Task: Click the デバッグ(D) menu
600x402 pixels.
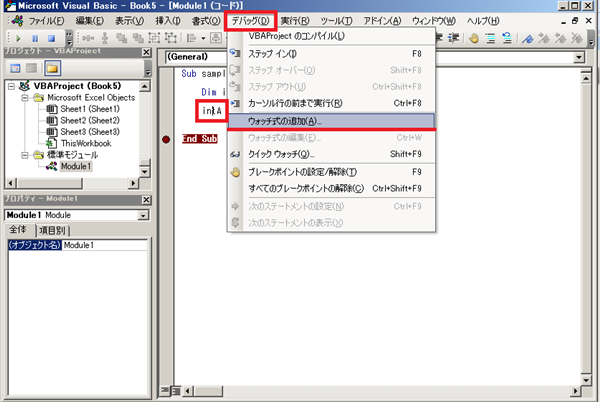Action: [251, 21]
